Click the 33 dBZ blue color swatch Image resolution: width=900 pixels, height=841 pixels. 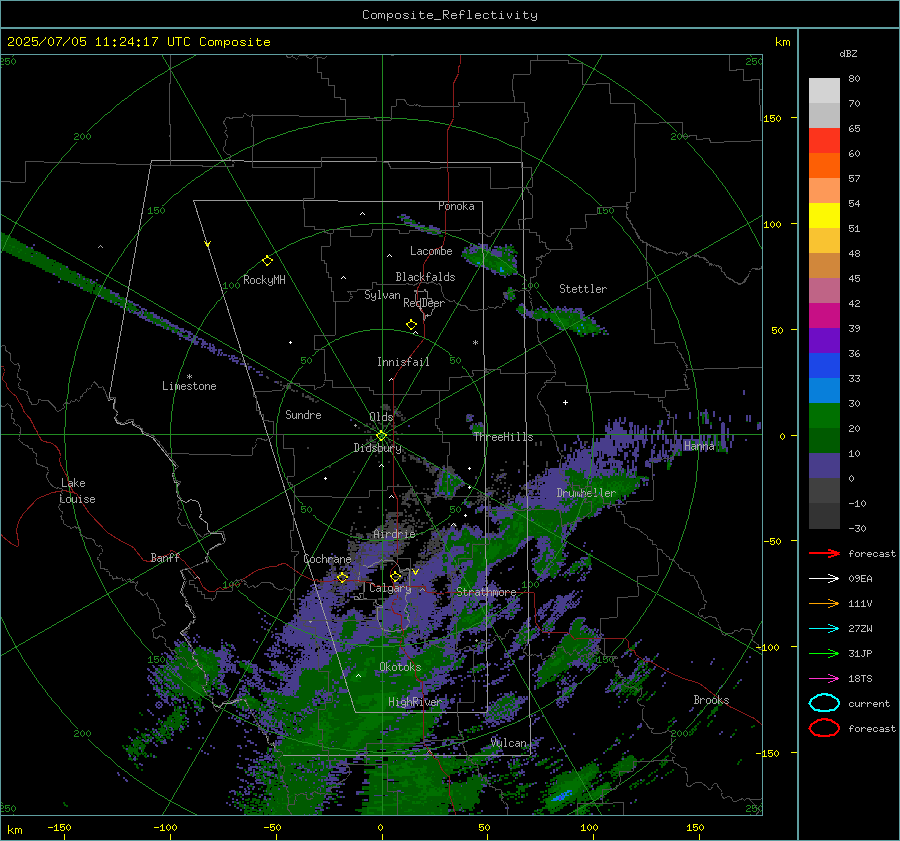[824, 365]
